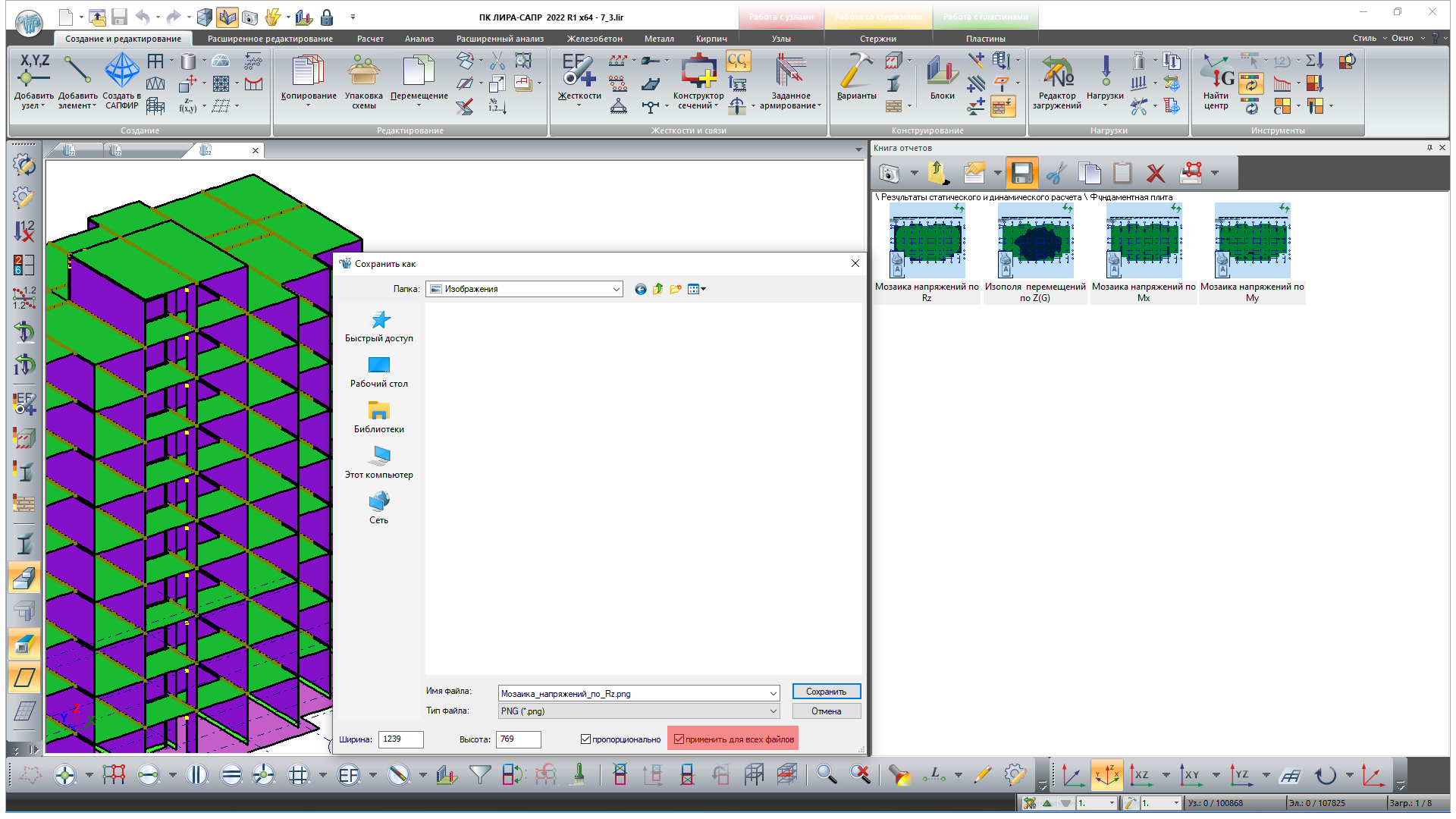
Task: Click the Жесткости ribbon icon
Action: coord(579,71)
